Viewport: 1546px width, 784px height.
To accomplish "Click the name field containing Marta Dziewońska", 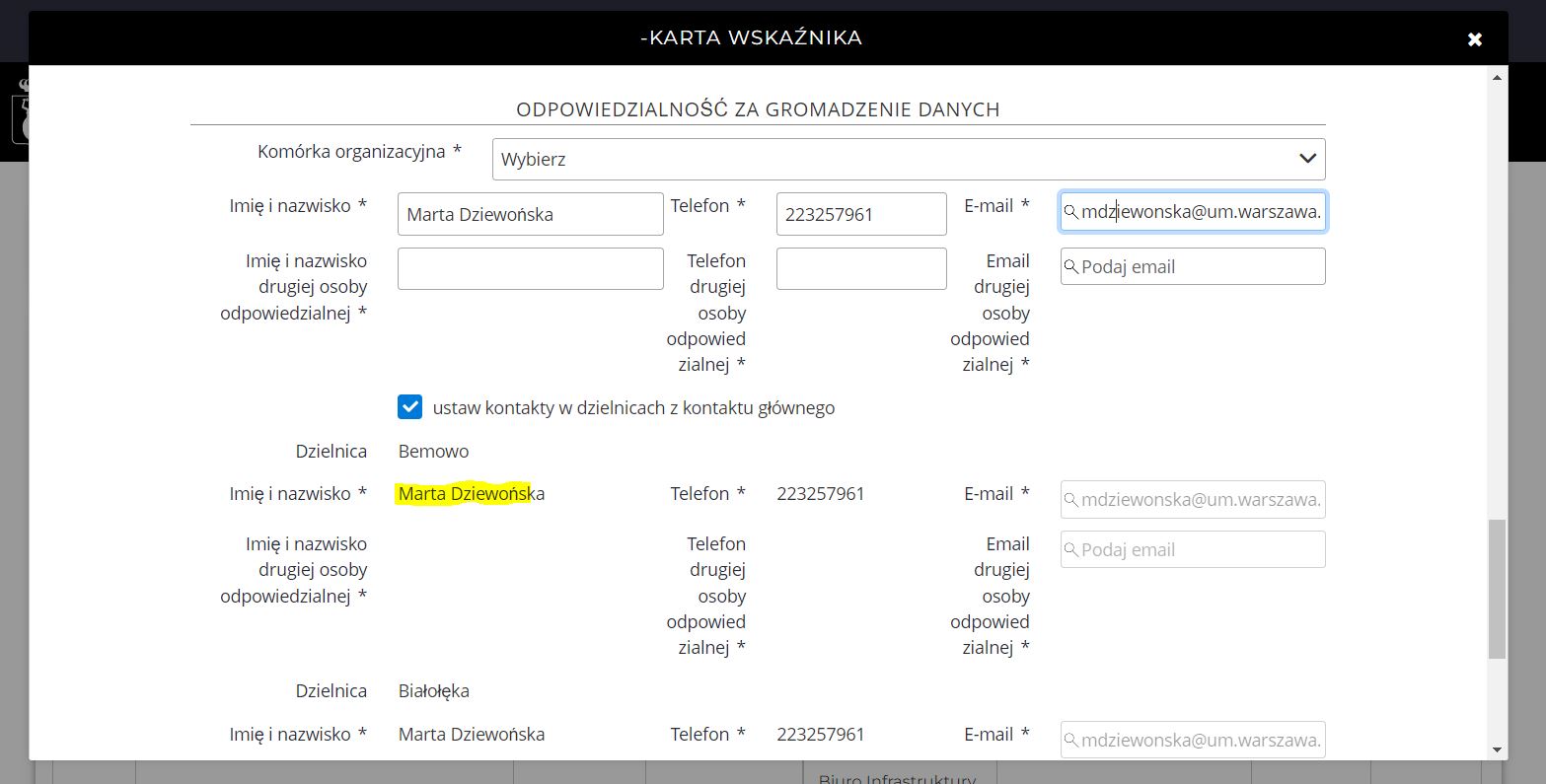I will [530, 214].
